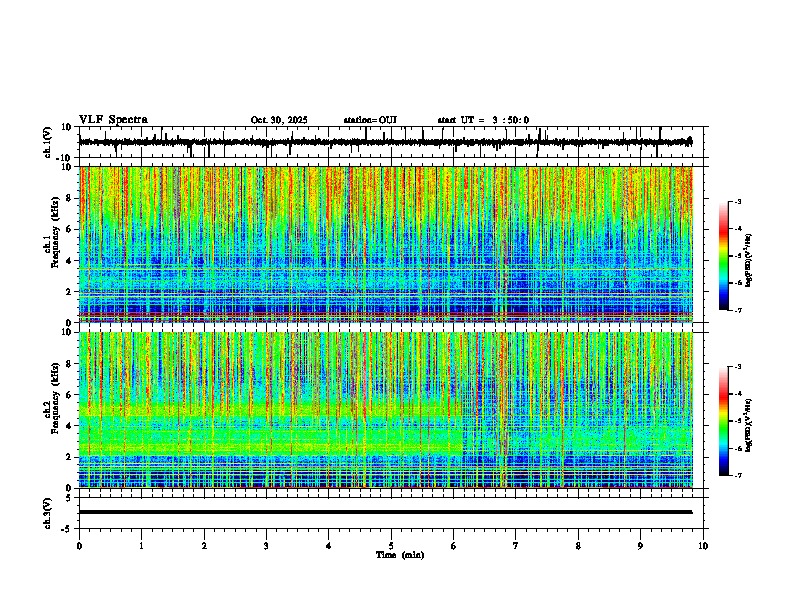This screenshot has height=612, width=792.
Task: Click the time axis tick label "1"
Action: tap(141, 546)
